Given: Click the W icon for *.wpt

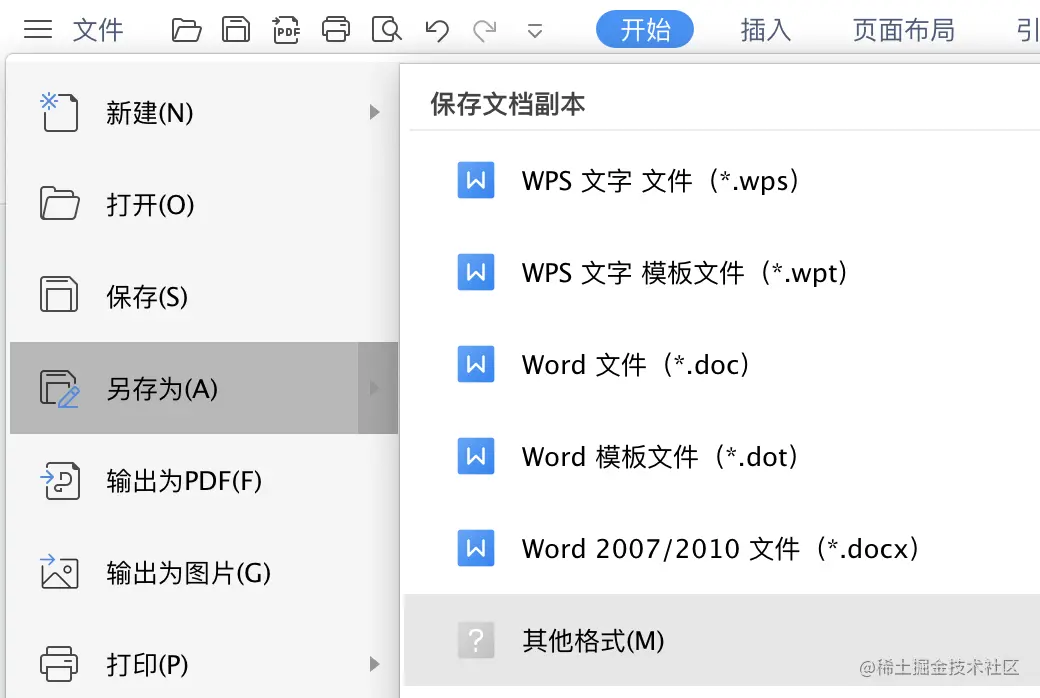Looking at the screenshot, I should [x=476, y=272].
